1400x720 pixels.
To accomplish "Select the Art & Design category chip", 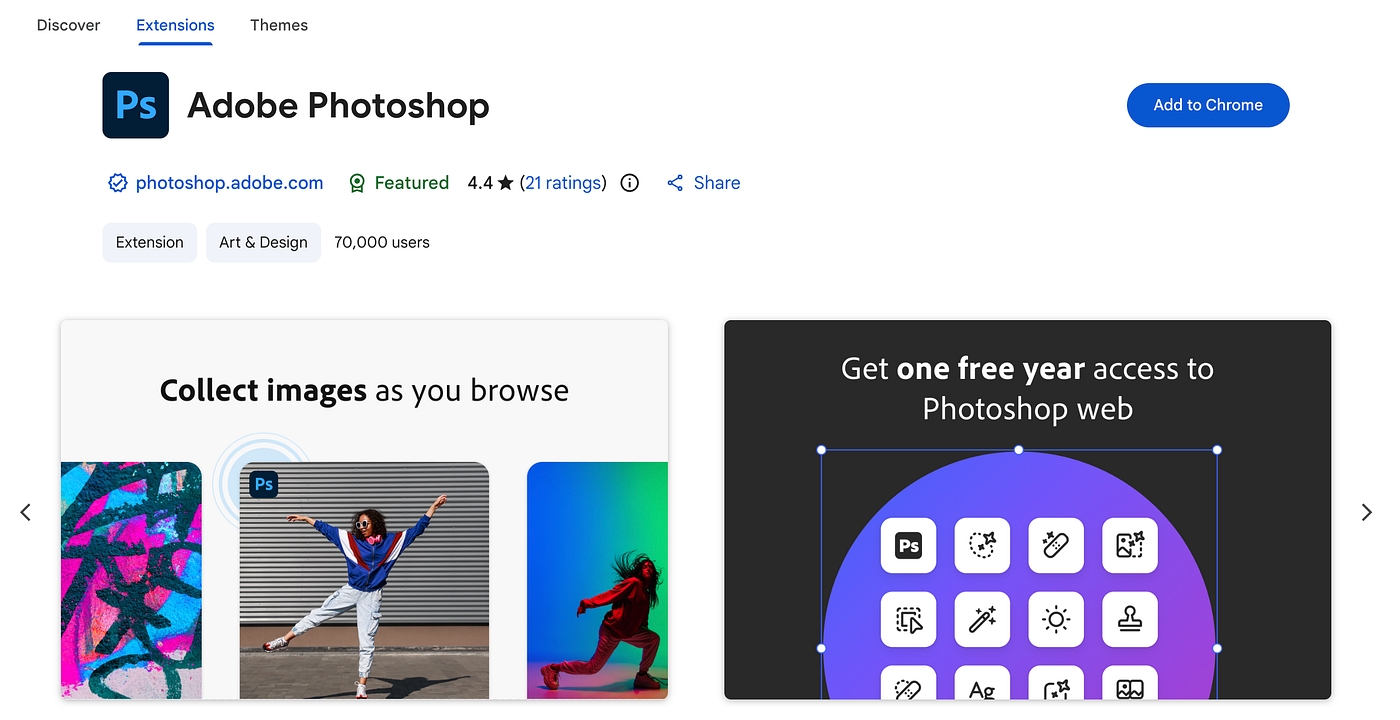I will [263, 242].
